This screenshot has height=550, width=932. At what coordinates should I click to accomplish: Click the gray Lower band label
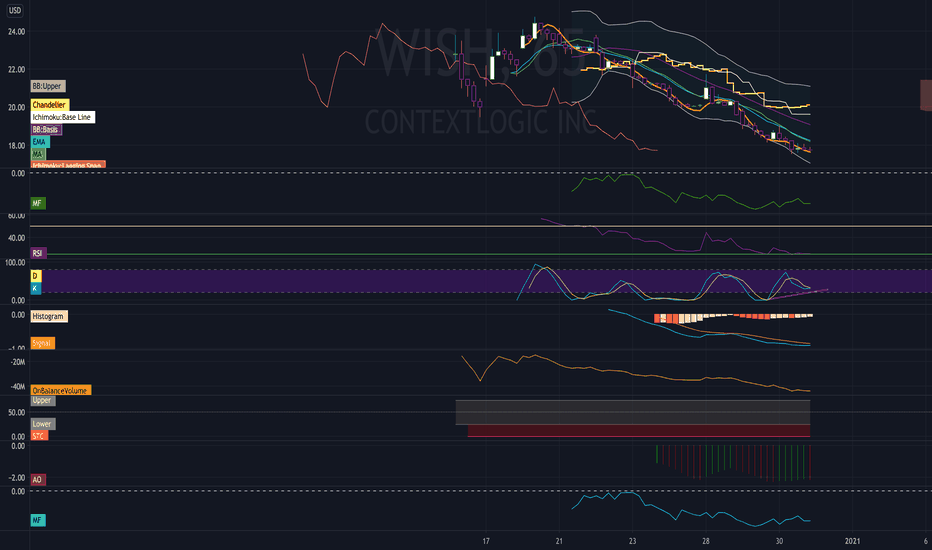click(x=43, y=424)
